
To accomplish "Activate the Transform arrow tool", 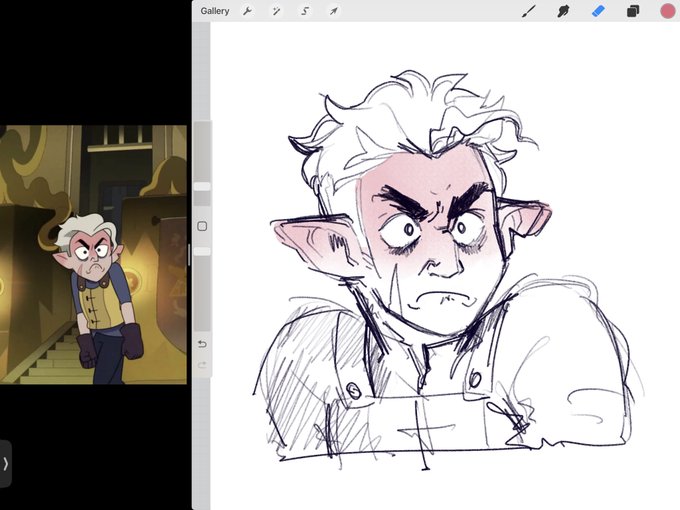I will pyautogui.click(x=333, y=11).
